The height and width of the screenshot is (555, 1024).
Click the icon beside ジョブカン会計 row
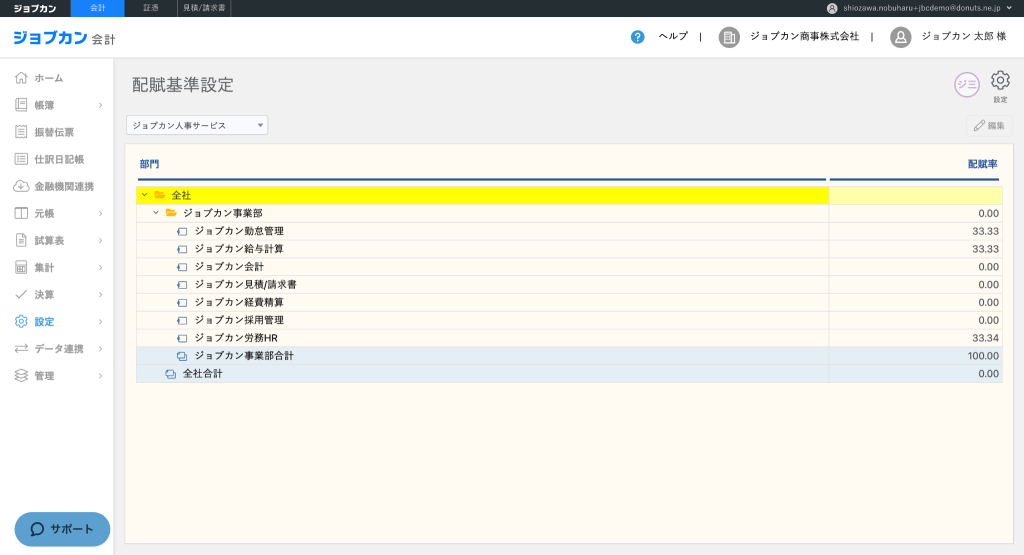click(182, 266)
